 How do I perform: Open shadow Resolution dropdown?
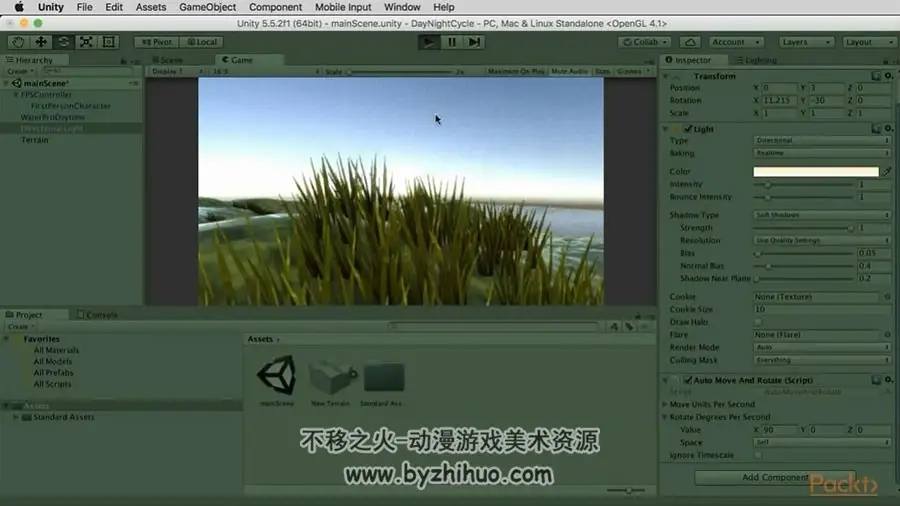click(821, 240)
